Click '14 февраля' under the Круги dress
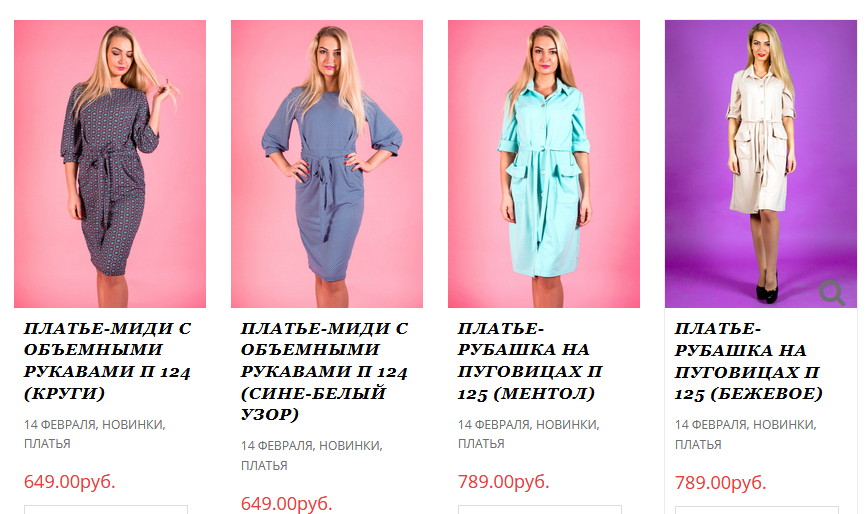The height and width of the screenshot is (514, 868). coord(60,424)
